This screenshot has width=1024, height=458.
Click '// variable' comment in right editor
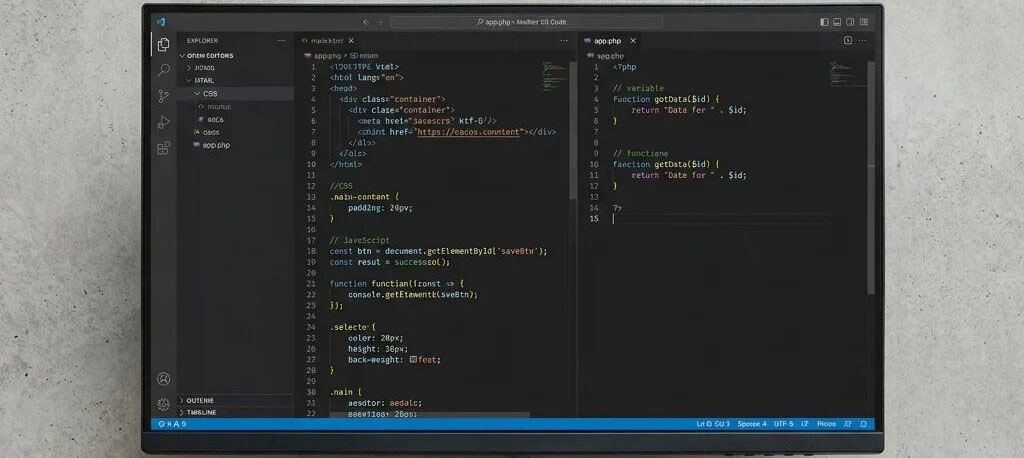click(x=638, y=88)
